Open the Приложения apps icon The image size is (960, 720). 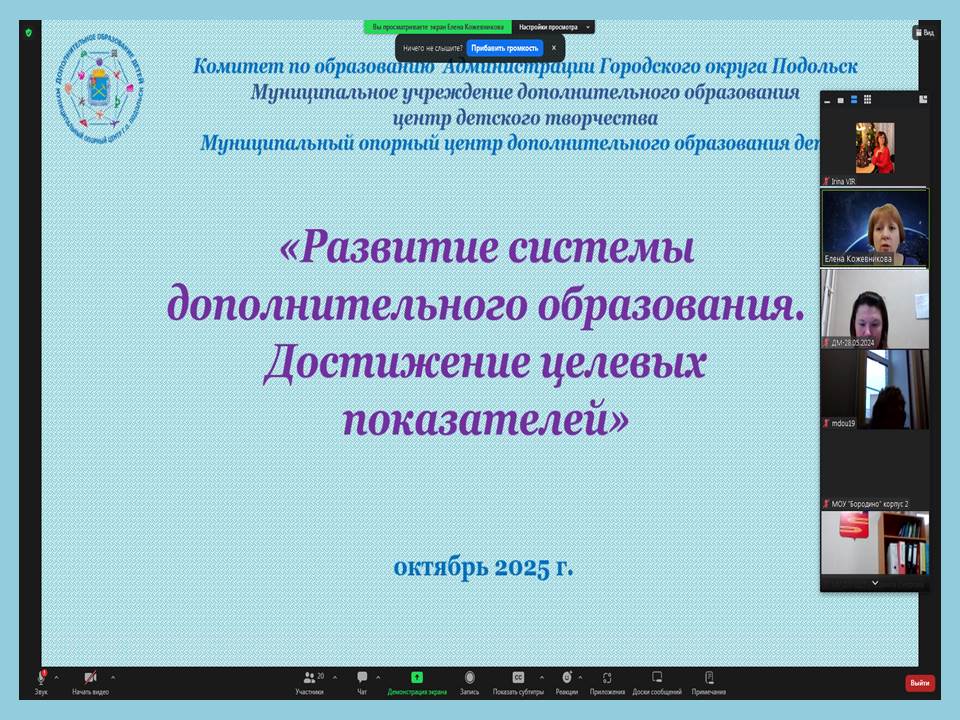pos(607,678)
